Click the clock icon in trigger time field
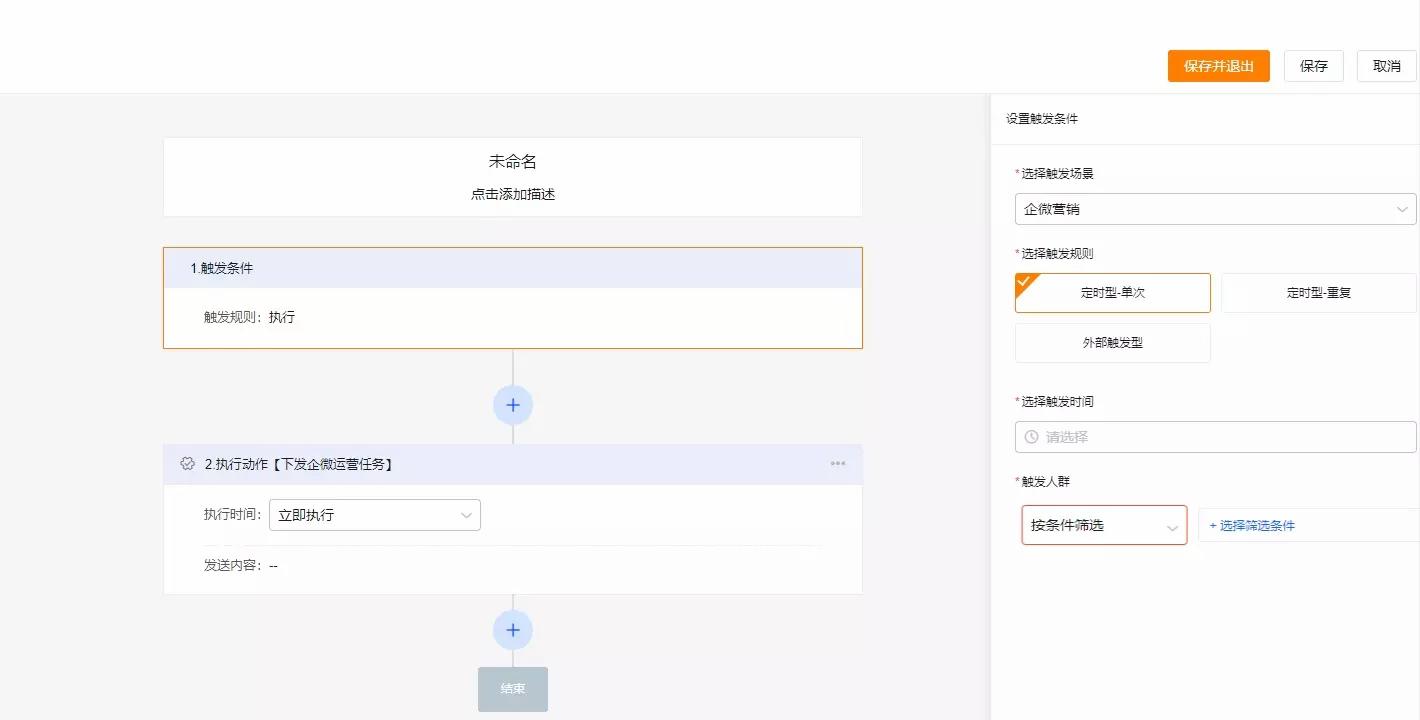This screenshot has width=1420, height=720. 1031,437
